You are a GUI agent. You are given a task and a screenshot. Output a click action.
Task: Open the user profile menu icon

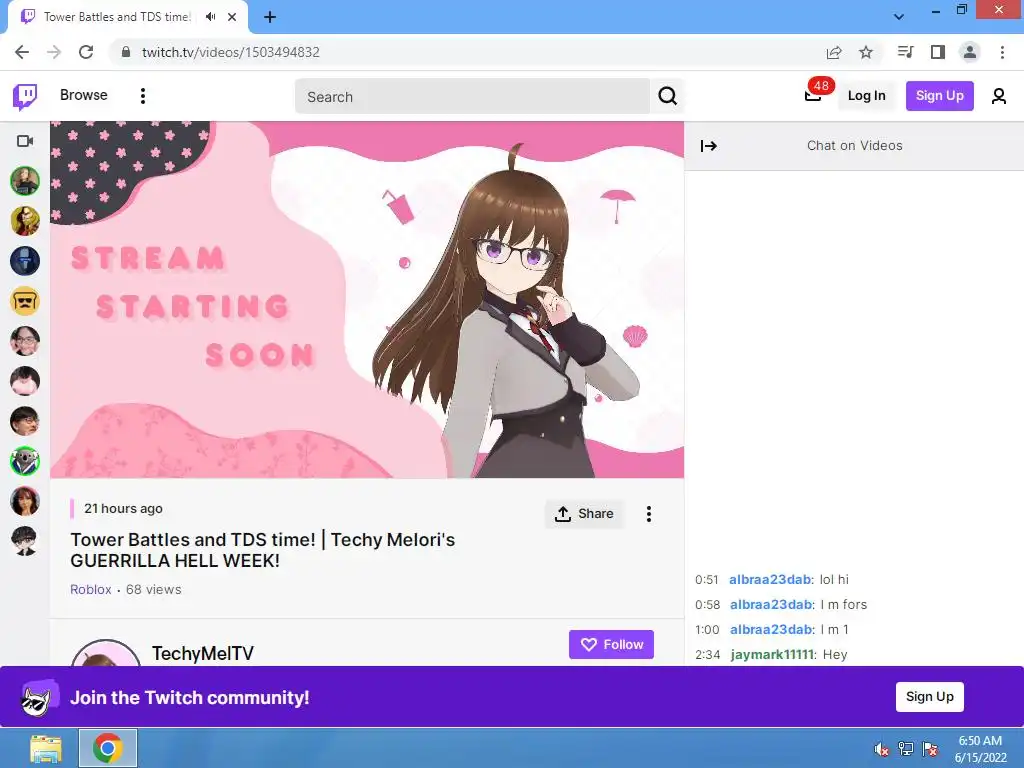click(999, 96)
